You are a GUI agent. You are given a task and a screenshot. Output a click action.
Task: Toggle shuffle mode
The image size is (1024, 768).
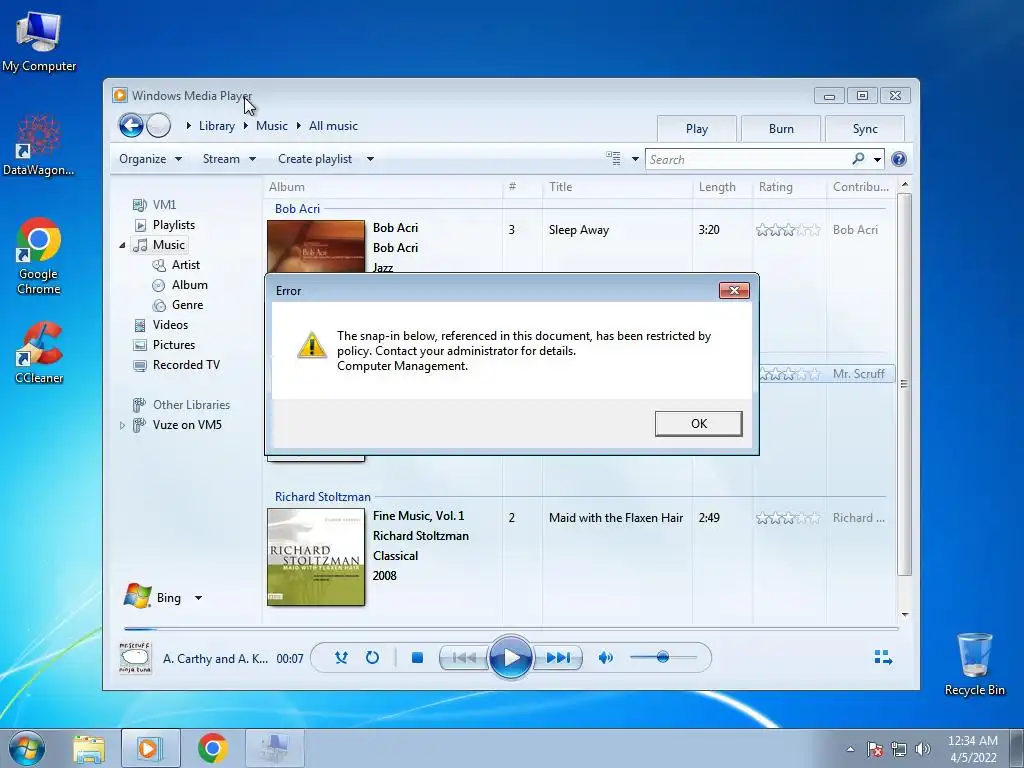coord(341,658)
